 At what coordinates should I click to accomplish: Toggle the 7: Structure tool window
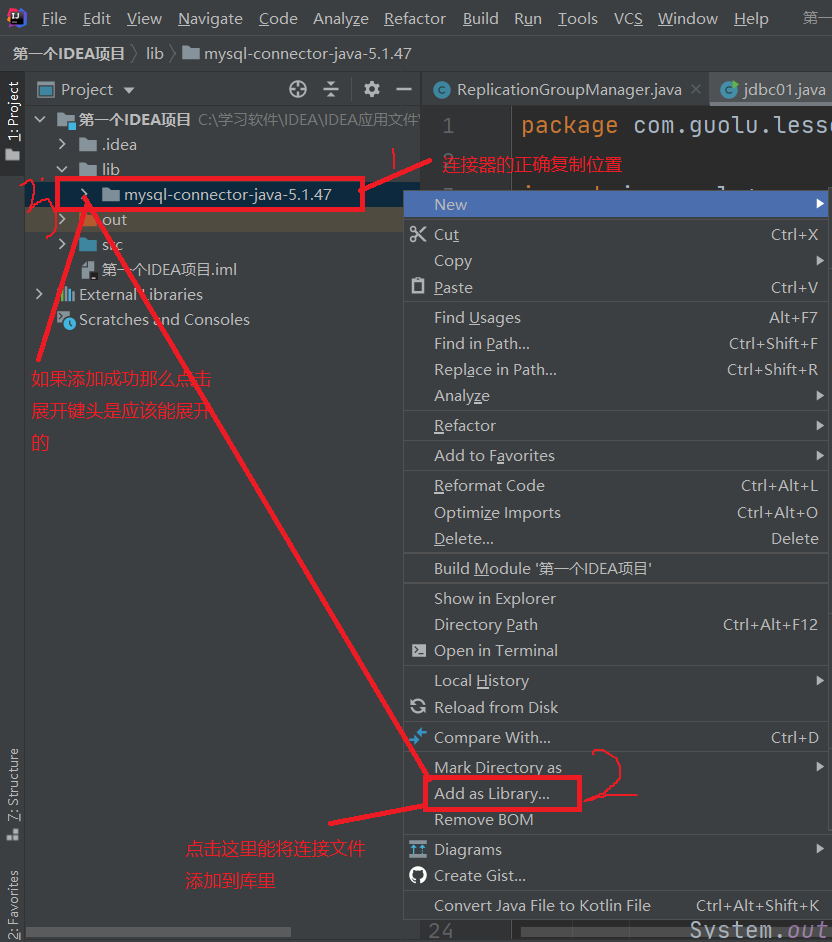[13, 794]
